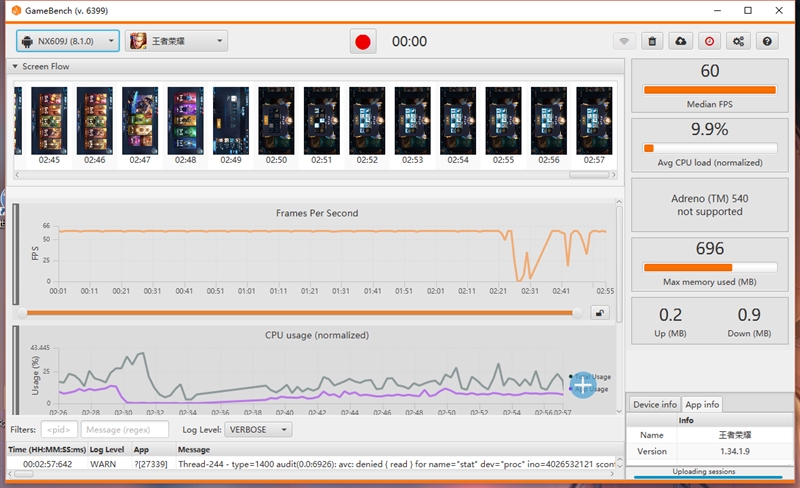Open help with the question mark icon
The width and height of the screenshot is (800, 488).
pyautogui.click(x=767, y=41)
